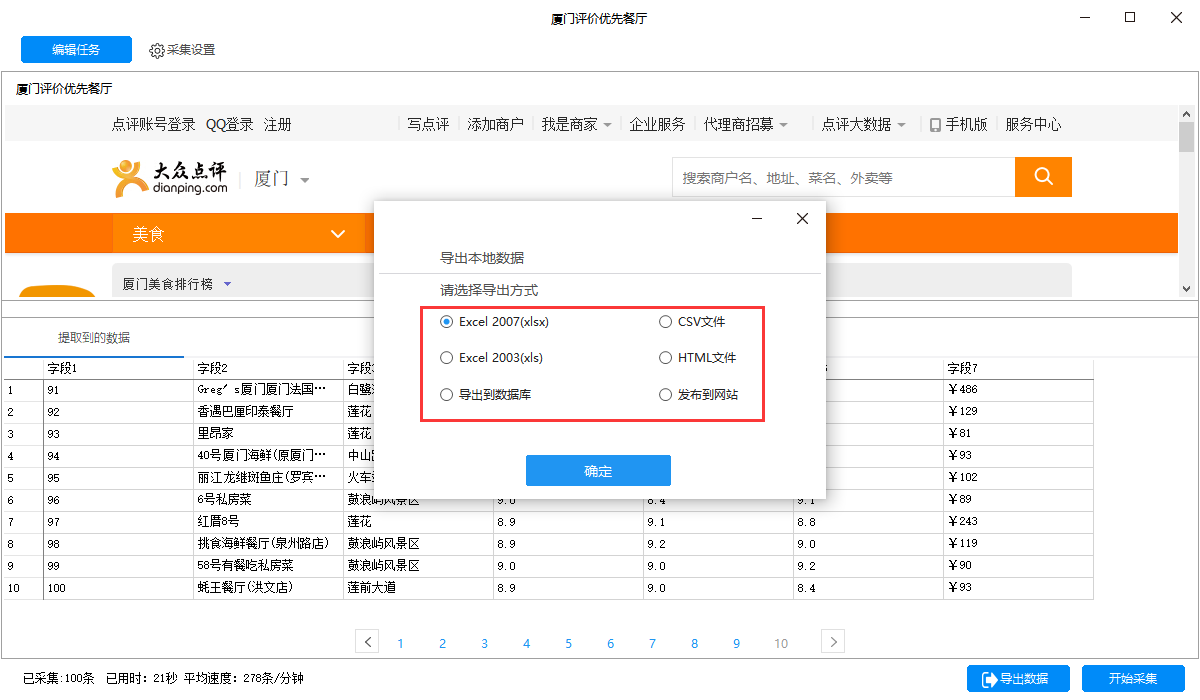
Task: Click the export icon on 导出数据 button
Action: coord(990,678)
